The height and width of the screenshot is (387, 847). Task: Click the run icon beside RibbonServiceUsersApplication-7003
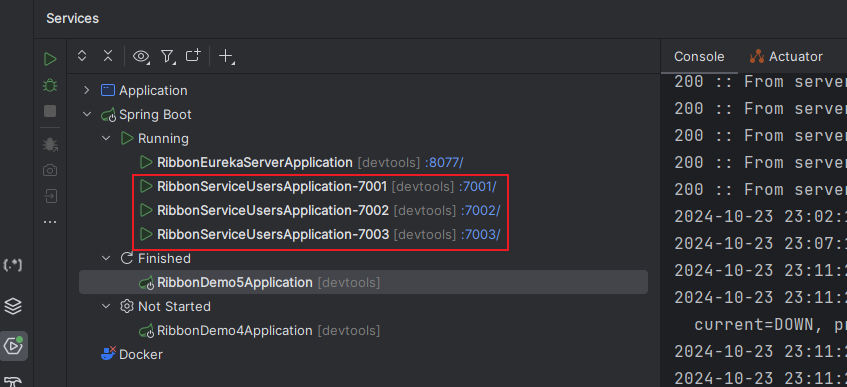point(146,235)
